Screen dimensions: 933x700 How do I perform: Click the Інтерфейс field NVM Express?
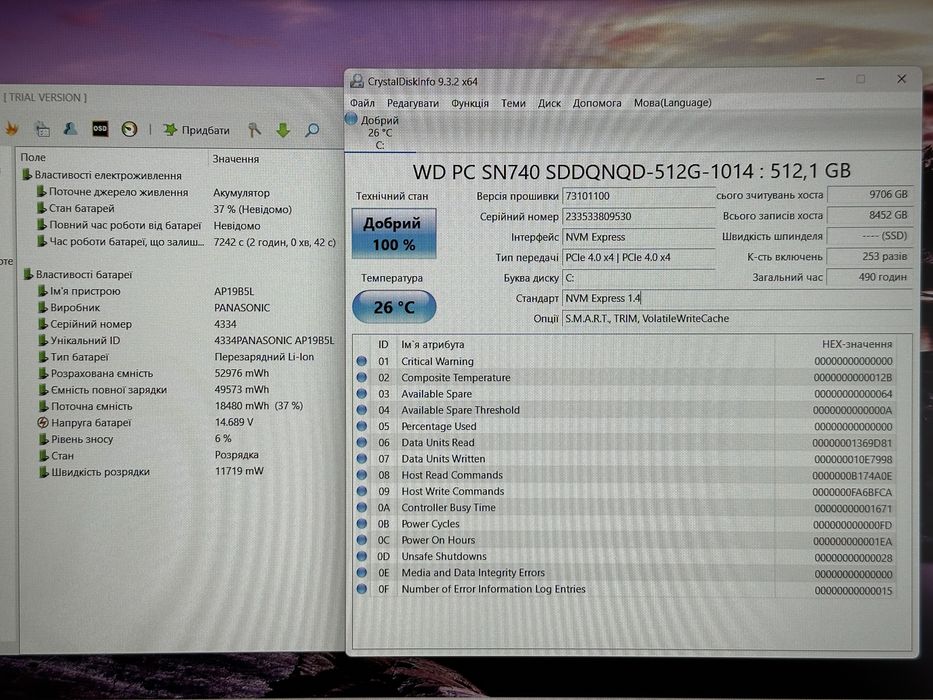pyautogui.click(x=638, y=237)
